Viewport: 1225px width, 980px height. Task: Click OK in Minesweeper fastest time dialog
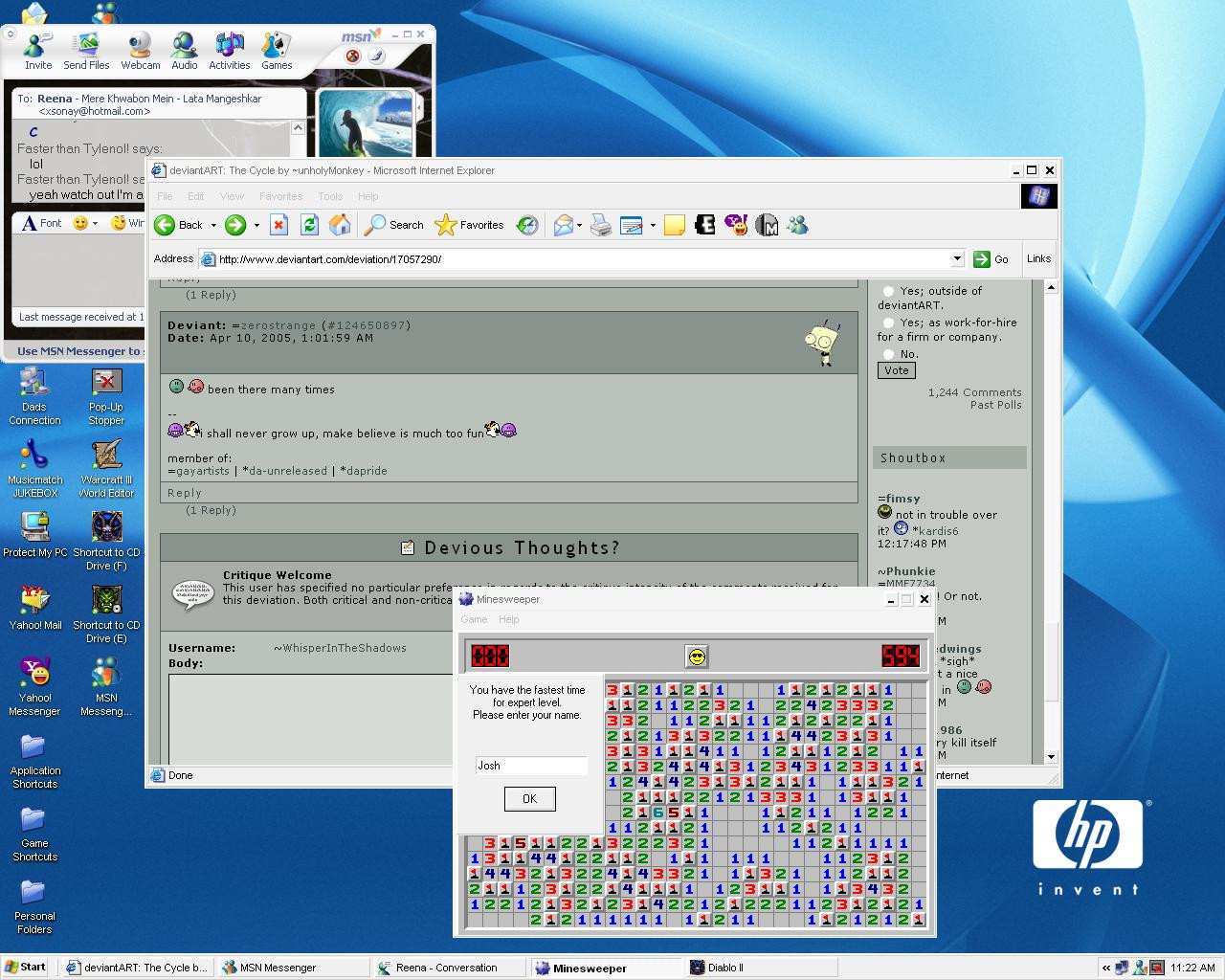point(529,798)
